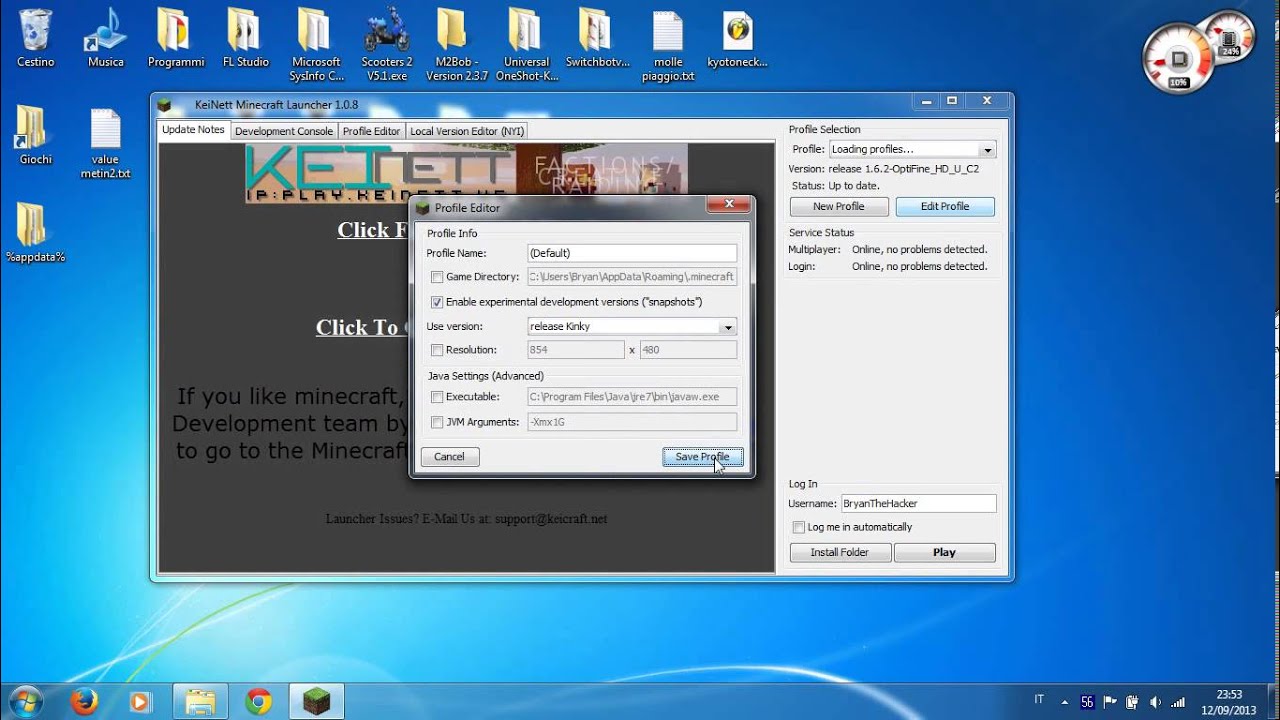Screen dimensions: 1280x720
Task: Select the Scooters 2 V5.1.exe icon
Action: coord(387,44)
